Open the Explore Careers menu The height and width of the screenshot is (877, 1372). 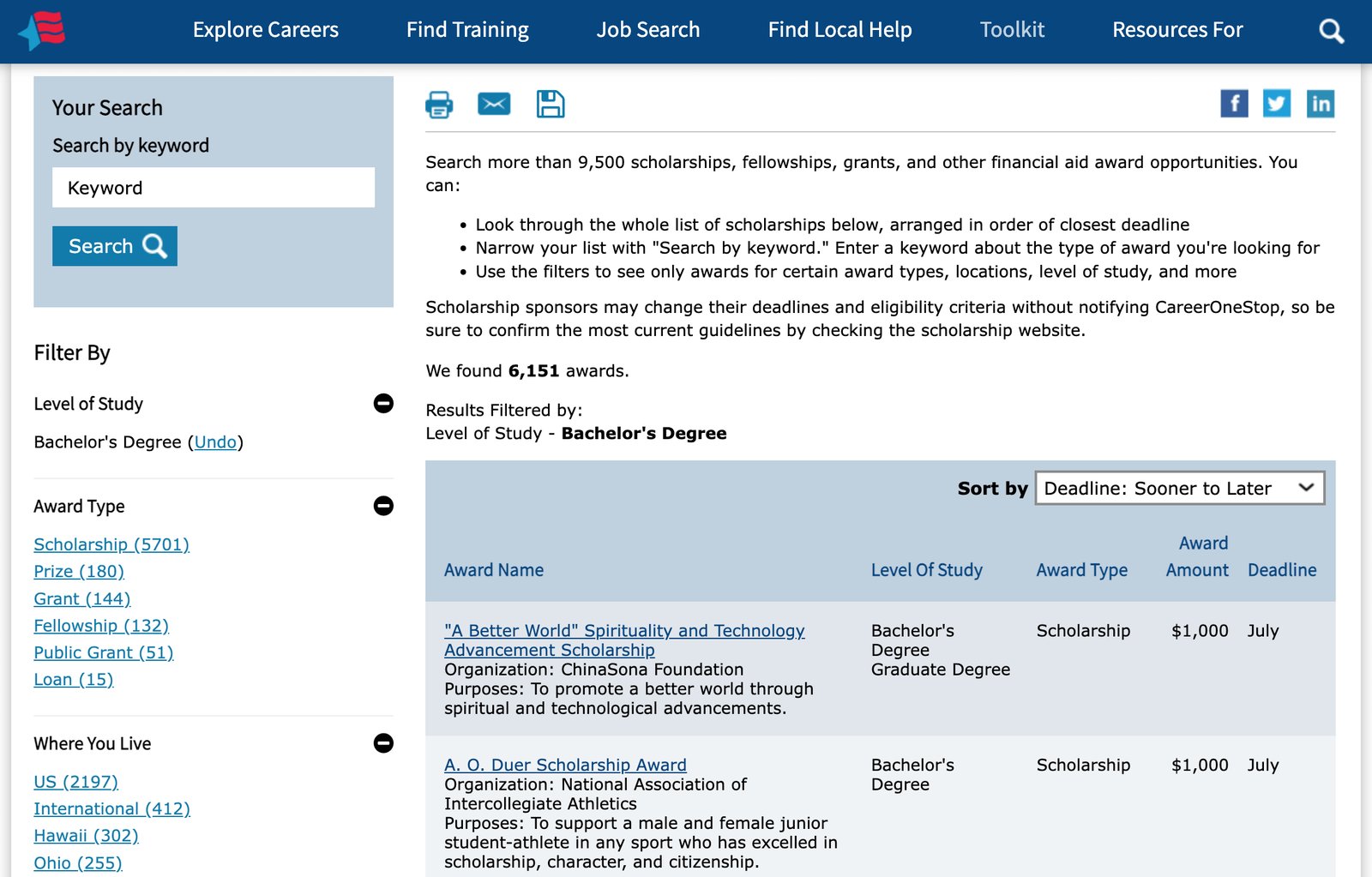pos(266,30)
